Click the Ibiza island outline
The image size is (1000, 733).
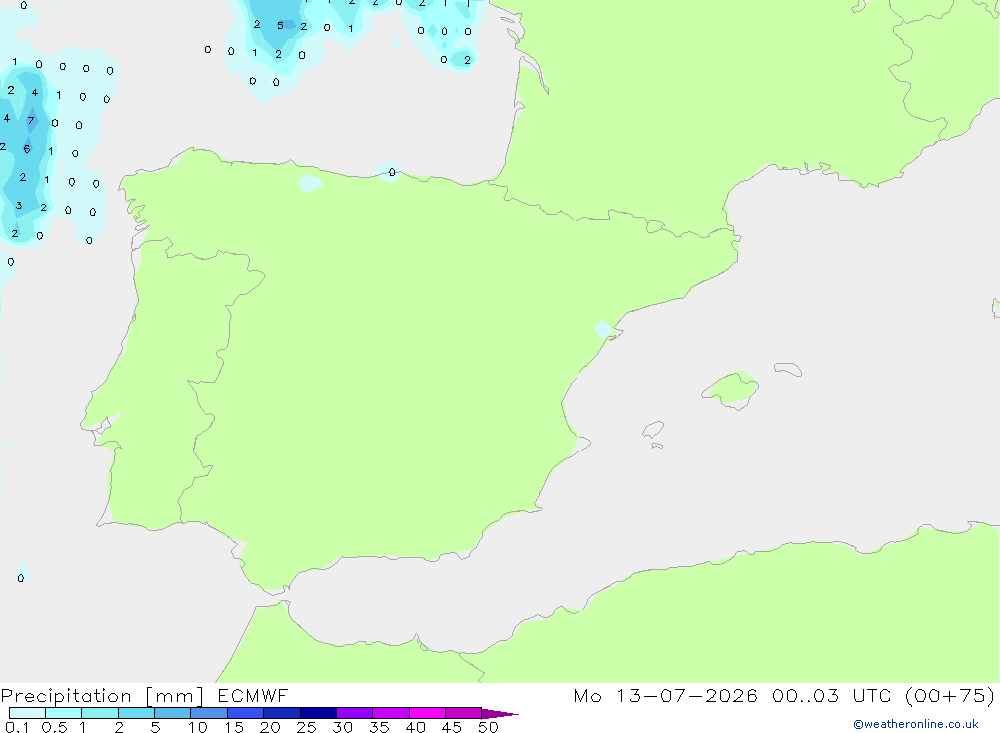point(653,430)
